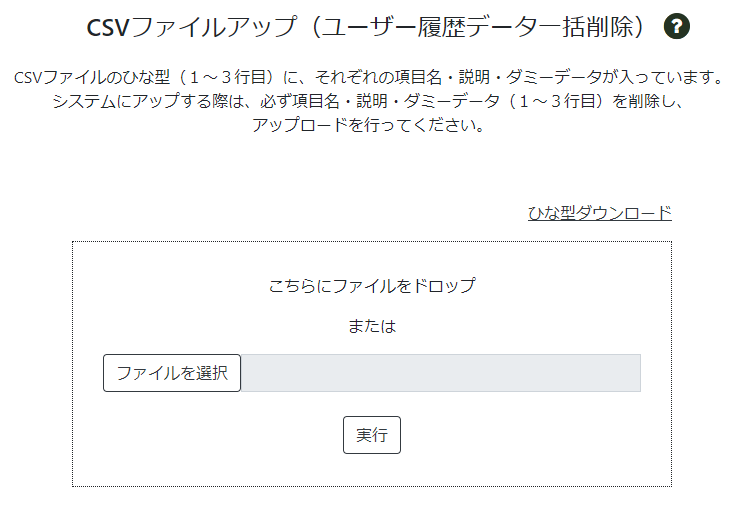Click the 実行 button
736x509 pixels.
372,435
